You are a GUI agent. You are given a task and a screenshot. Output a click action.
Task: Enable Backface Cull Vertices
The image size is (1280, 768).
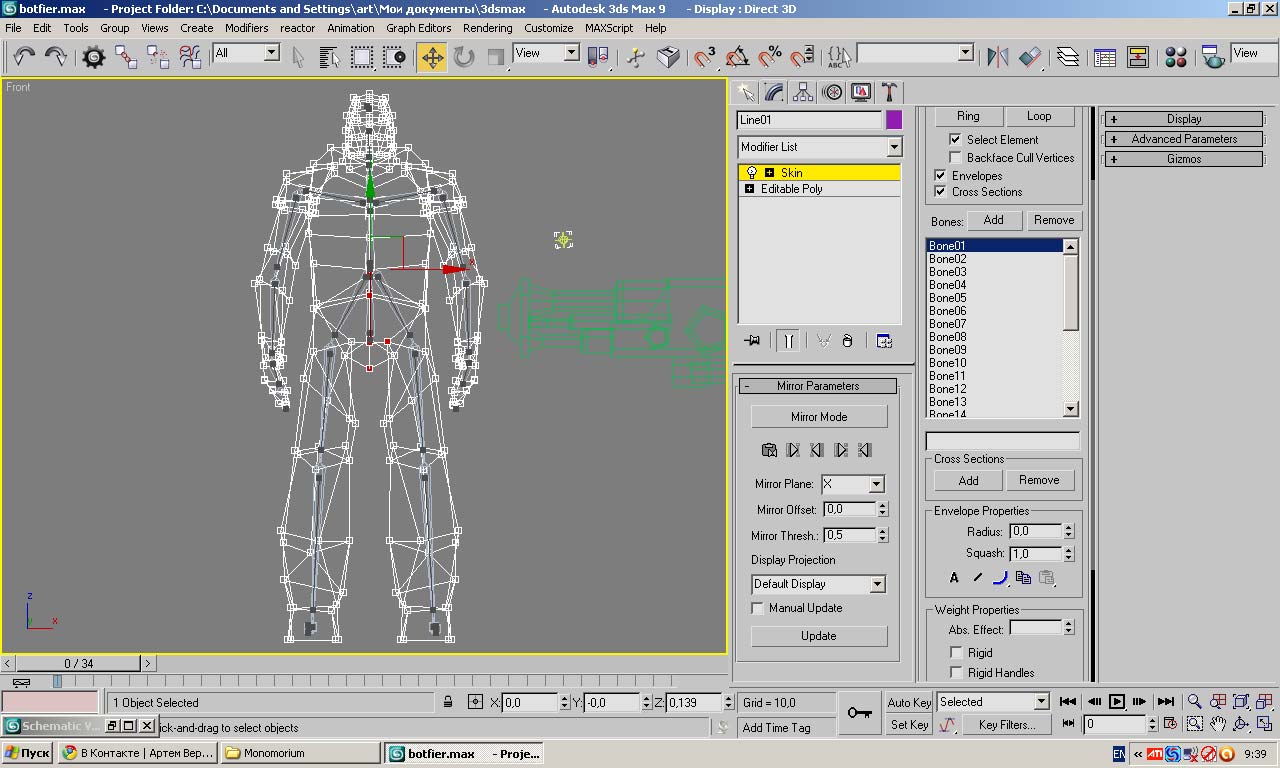click(x=955, y=158)
